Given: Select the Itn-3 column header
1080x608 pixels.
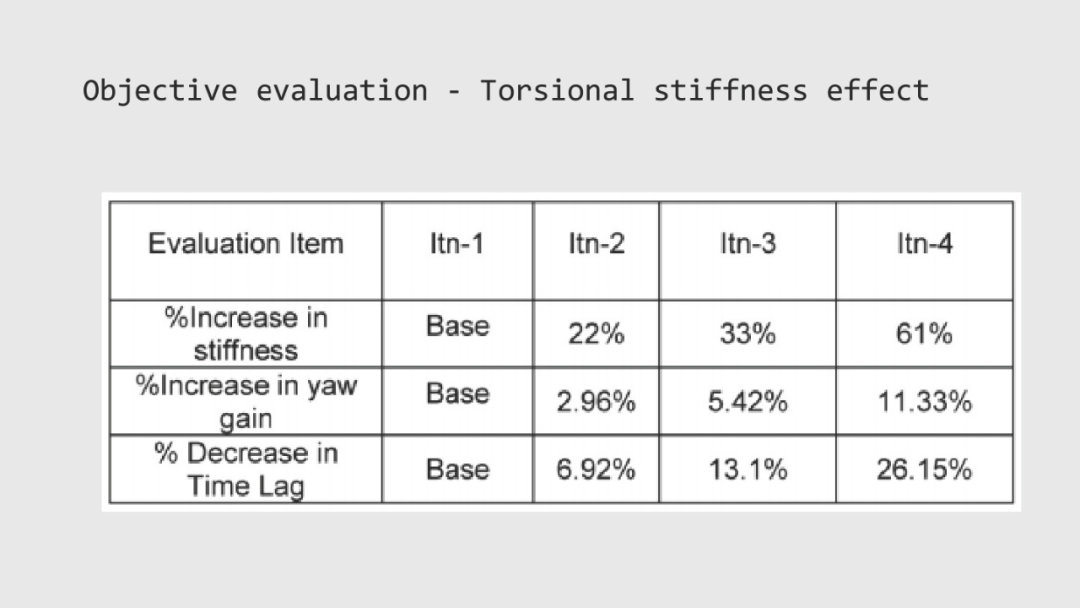Looking at the screenshot, I should [x=747, y=251].
